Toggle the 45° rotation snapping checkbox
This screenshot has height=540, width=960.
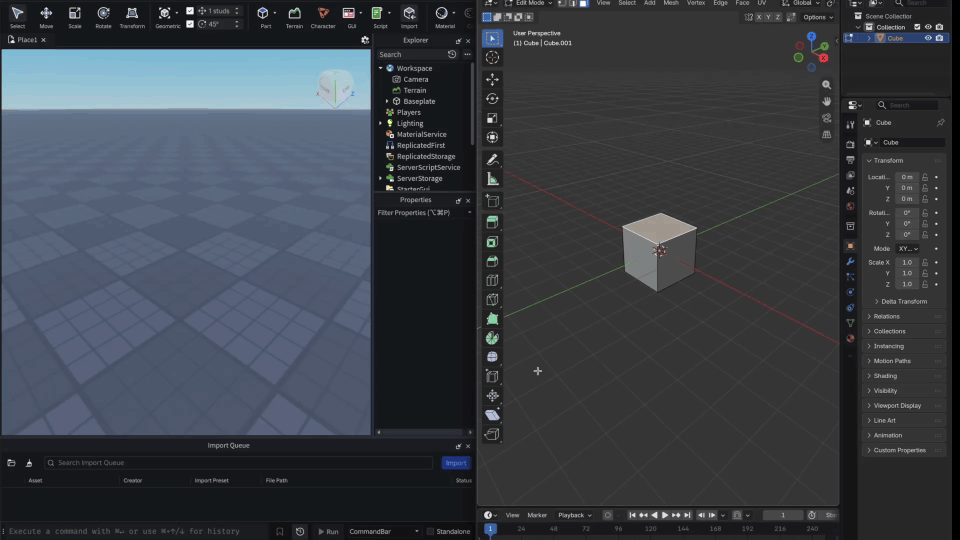click(x=190, y=24)
